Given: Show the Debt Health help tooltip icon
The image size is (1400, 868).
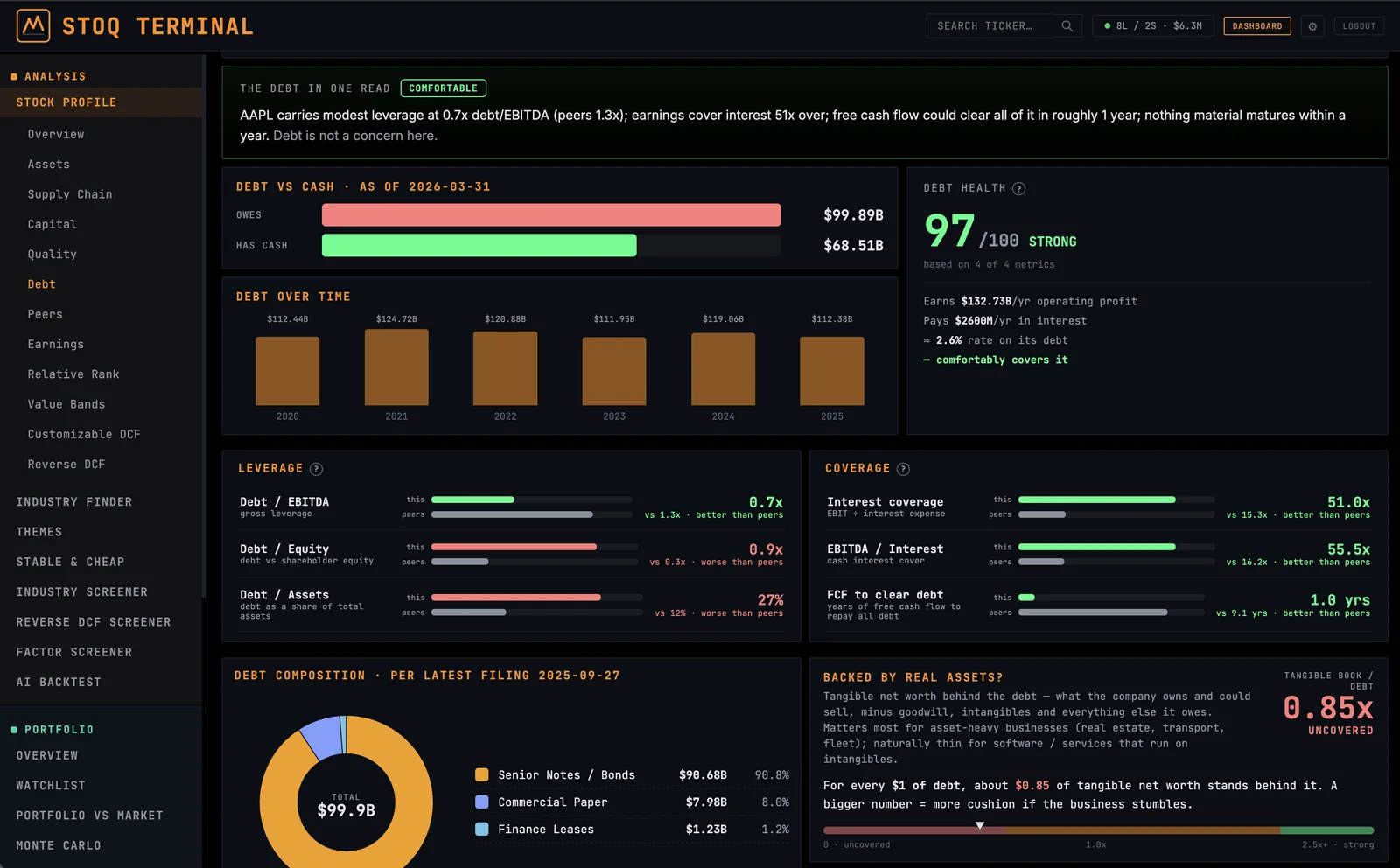Looking at the screenshot, I should 1018,188.
